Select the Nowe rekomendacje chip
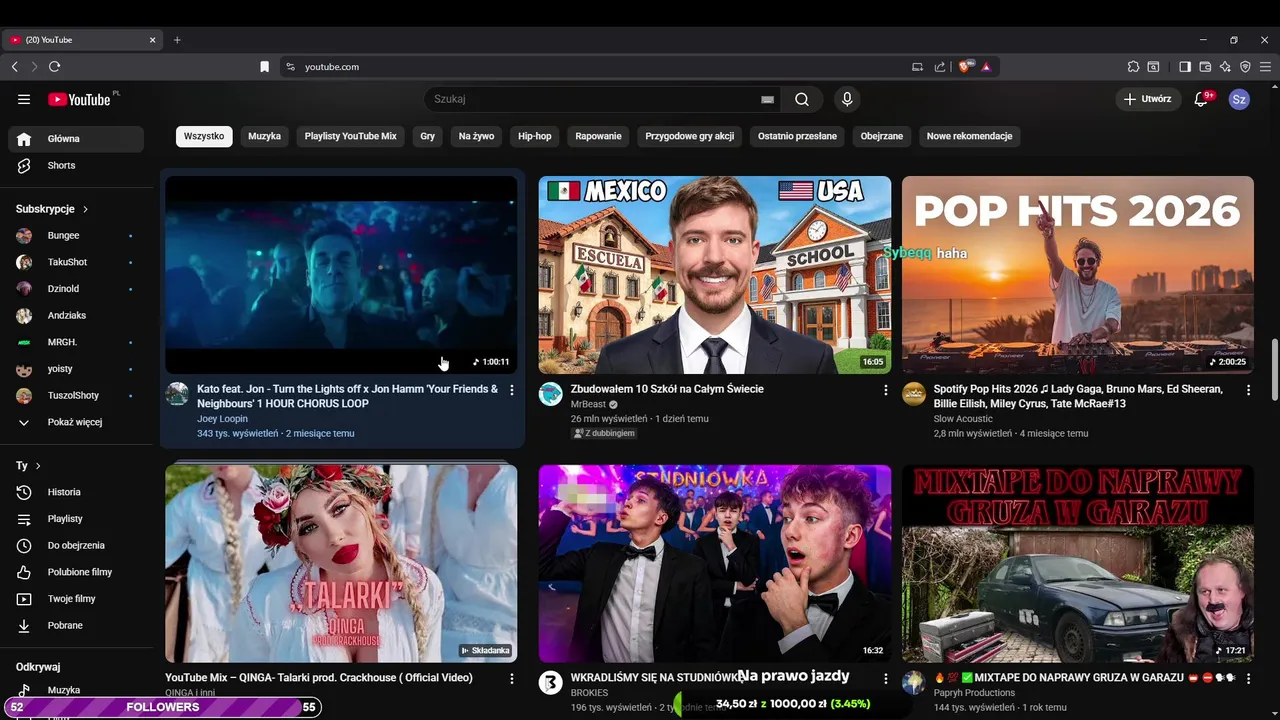Image resolution: width=1280 pixels, height=720 pixels. 970,136
